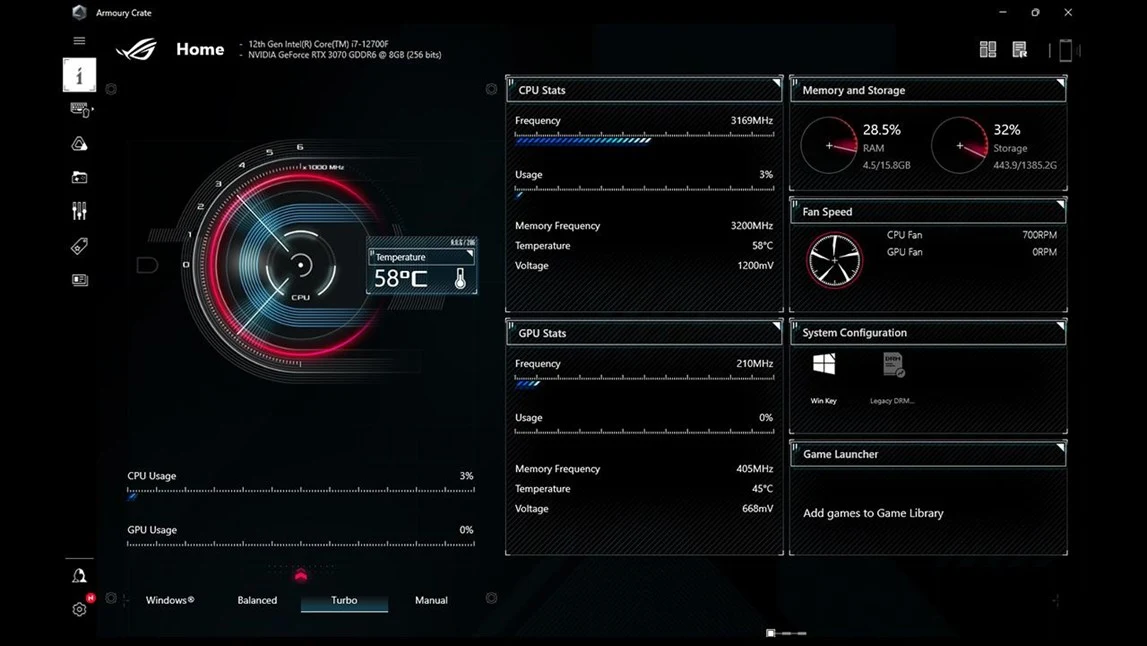Viewport: 1147px width, 646px height.
Task: Click the Game Launcher panel header
Action: (x=928, y=454)
